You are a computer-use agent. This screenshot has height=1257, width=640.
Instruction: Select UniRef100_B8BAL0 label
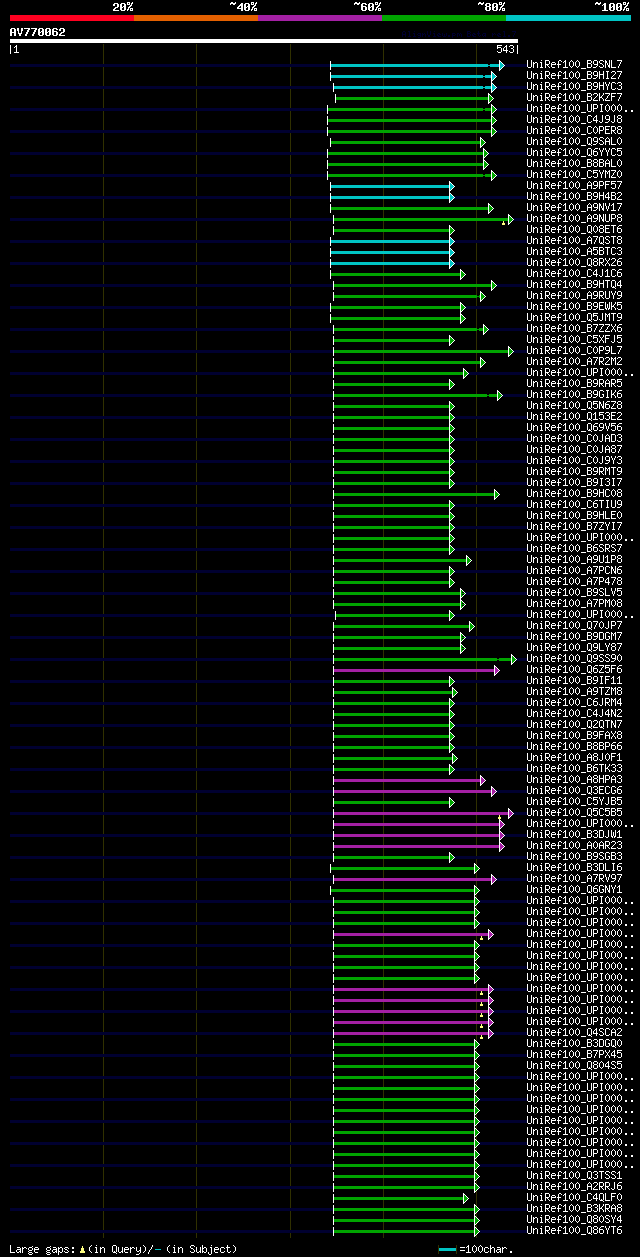(x=574, y=164)
